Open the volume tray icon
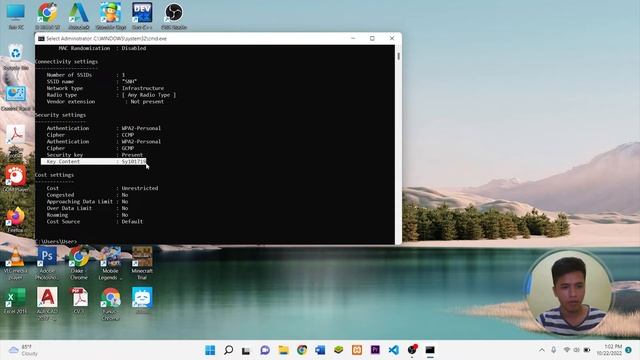Screen dimensions: 640x360 pos(576,350)
